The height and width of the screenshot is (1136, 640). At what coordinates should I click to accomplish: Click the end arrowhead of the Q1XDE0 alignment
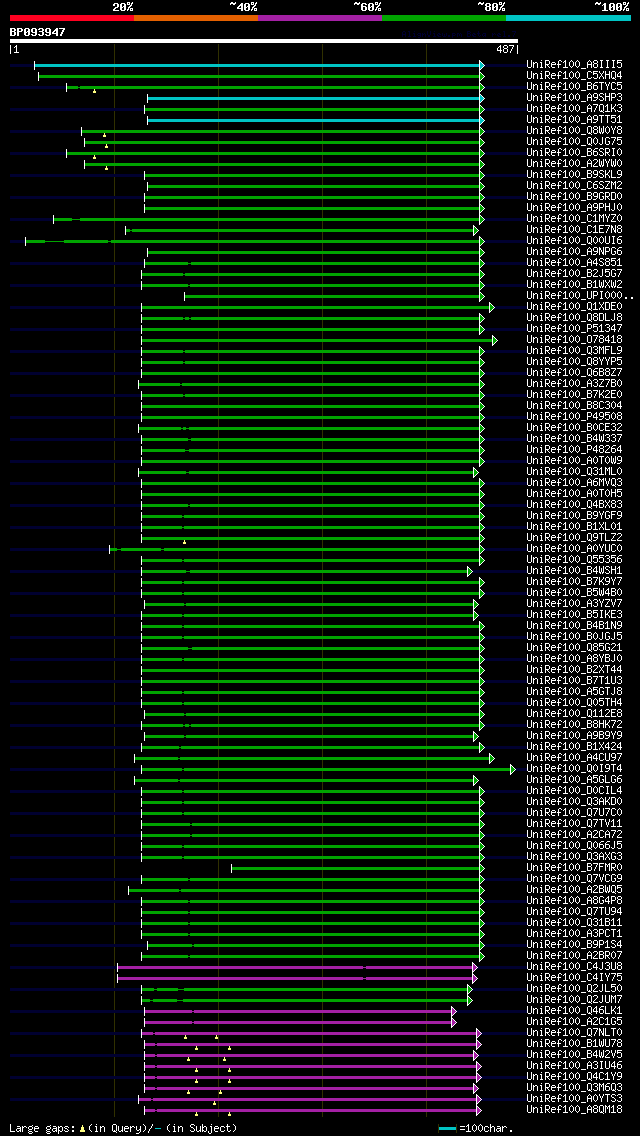click(491, 307)
